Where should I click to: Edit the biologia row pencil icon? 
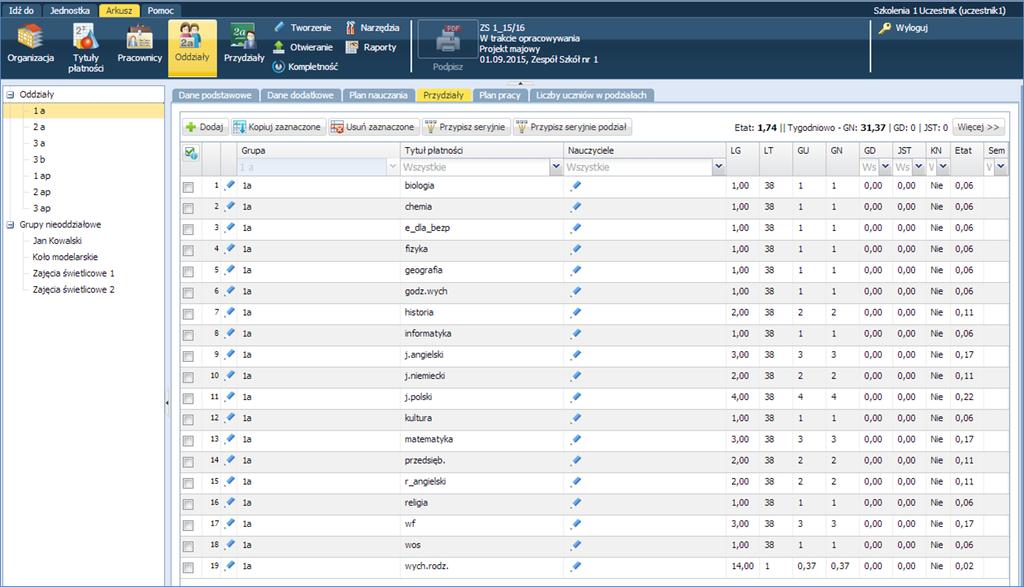[230, 185]
